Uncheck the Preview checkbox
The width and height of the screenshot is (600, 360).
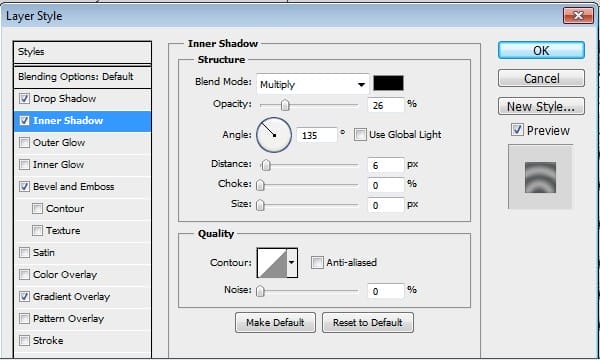pyautogui.click(x=517, y=130)
